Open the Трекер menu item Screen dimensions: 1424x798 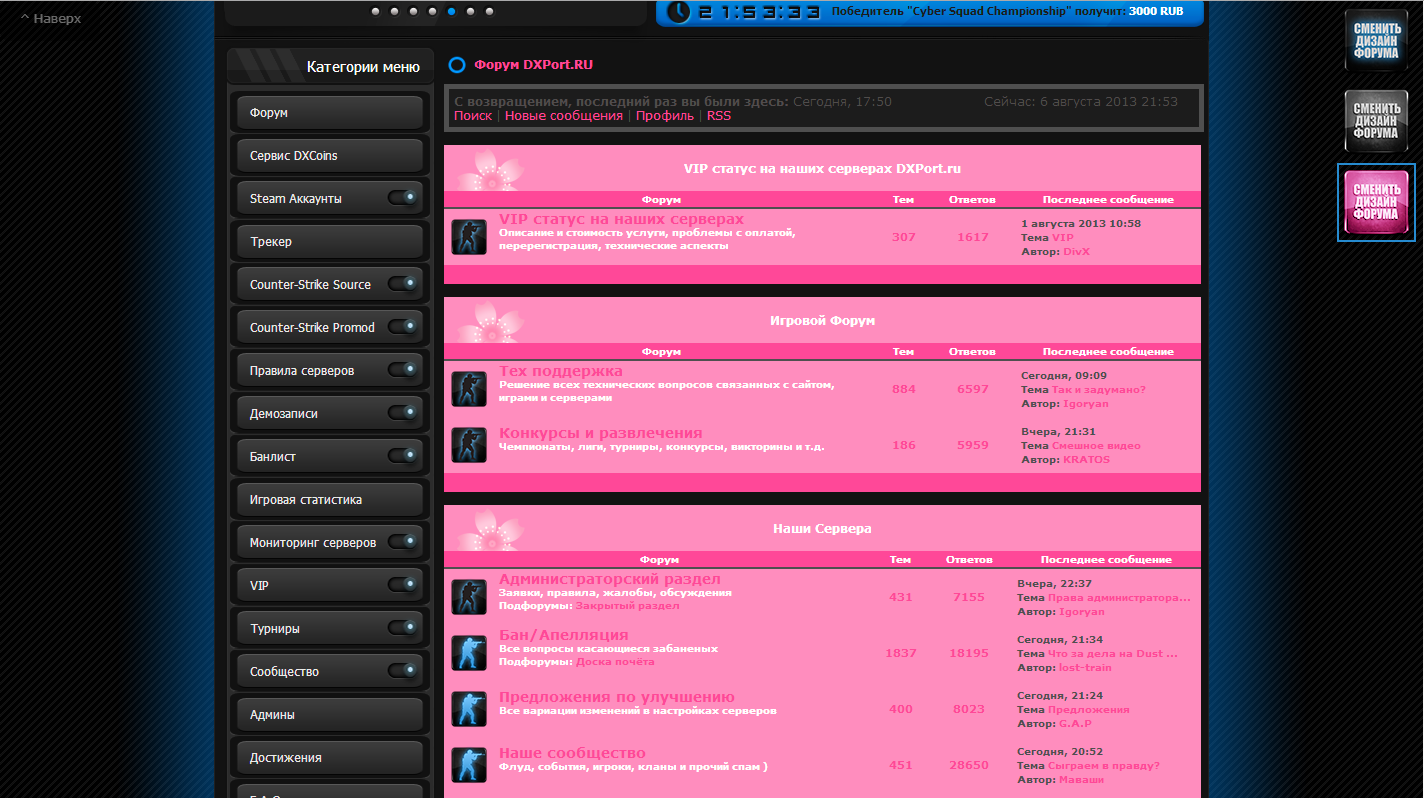[x=330, y=242]
